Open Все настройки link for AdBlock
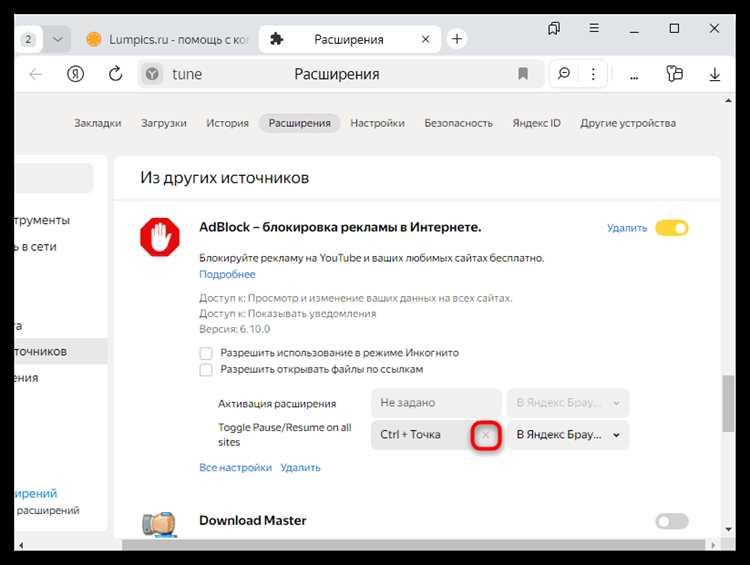Viewport: 750px width, 565px height. click(235, 467)
